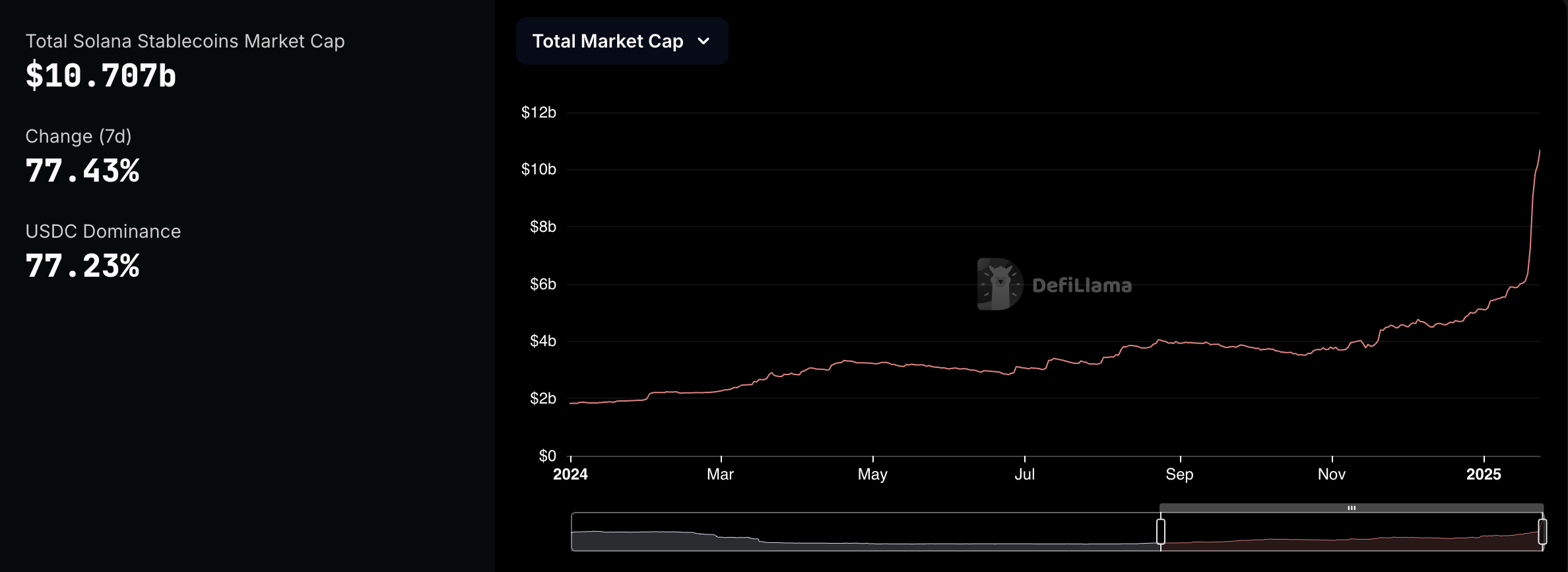Click the minimap chart inside the brush selector
The image size is (1568, 572).
858,542
